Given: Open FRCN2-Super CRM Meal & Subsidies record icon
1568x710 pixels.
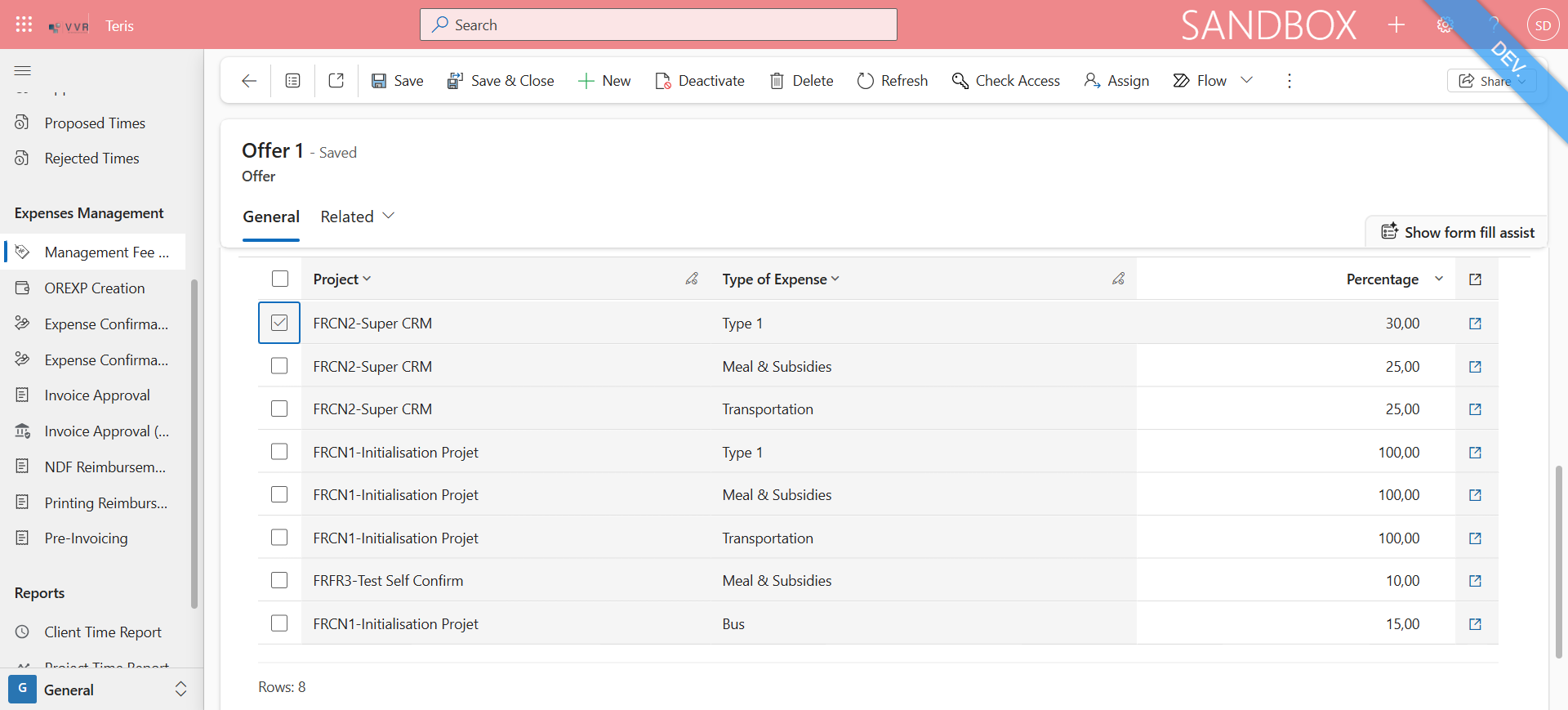Looking at the screenshot, I should (x=1475, y=367).
